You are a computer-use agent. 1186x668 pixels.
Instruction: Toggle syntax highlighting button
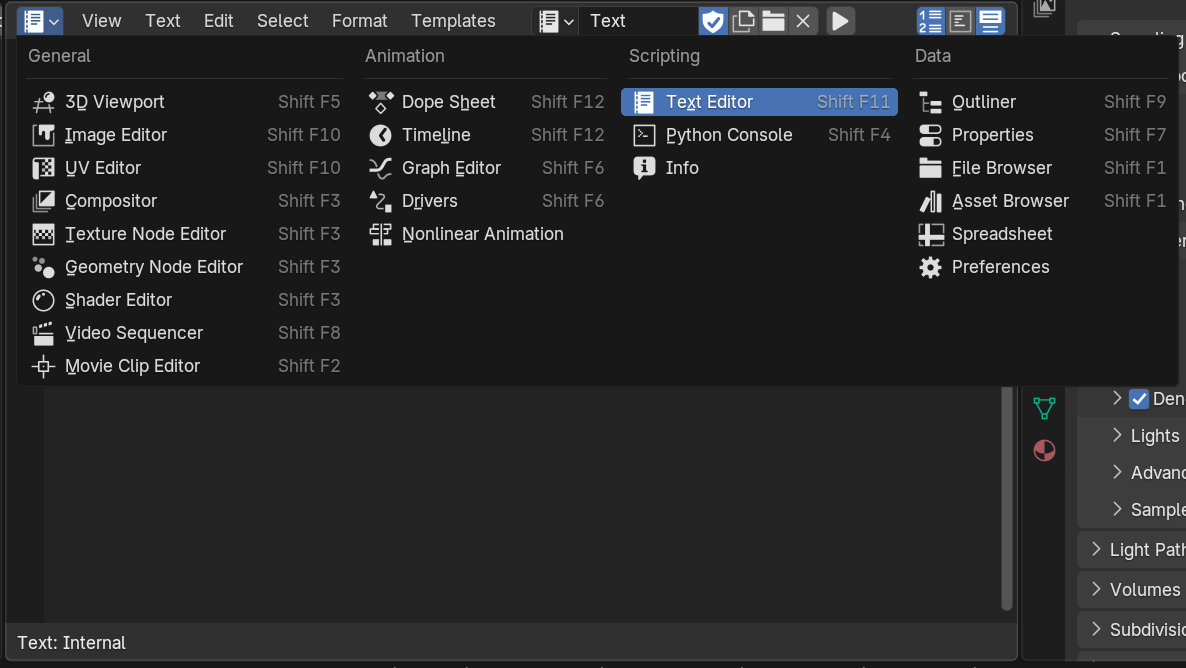(990, 21)
